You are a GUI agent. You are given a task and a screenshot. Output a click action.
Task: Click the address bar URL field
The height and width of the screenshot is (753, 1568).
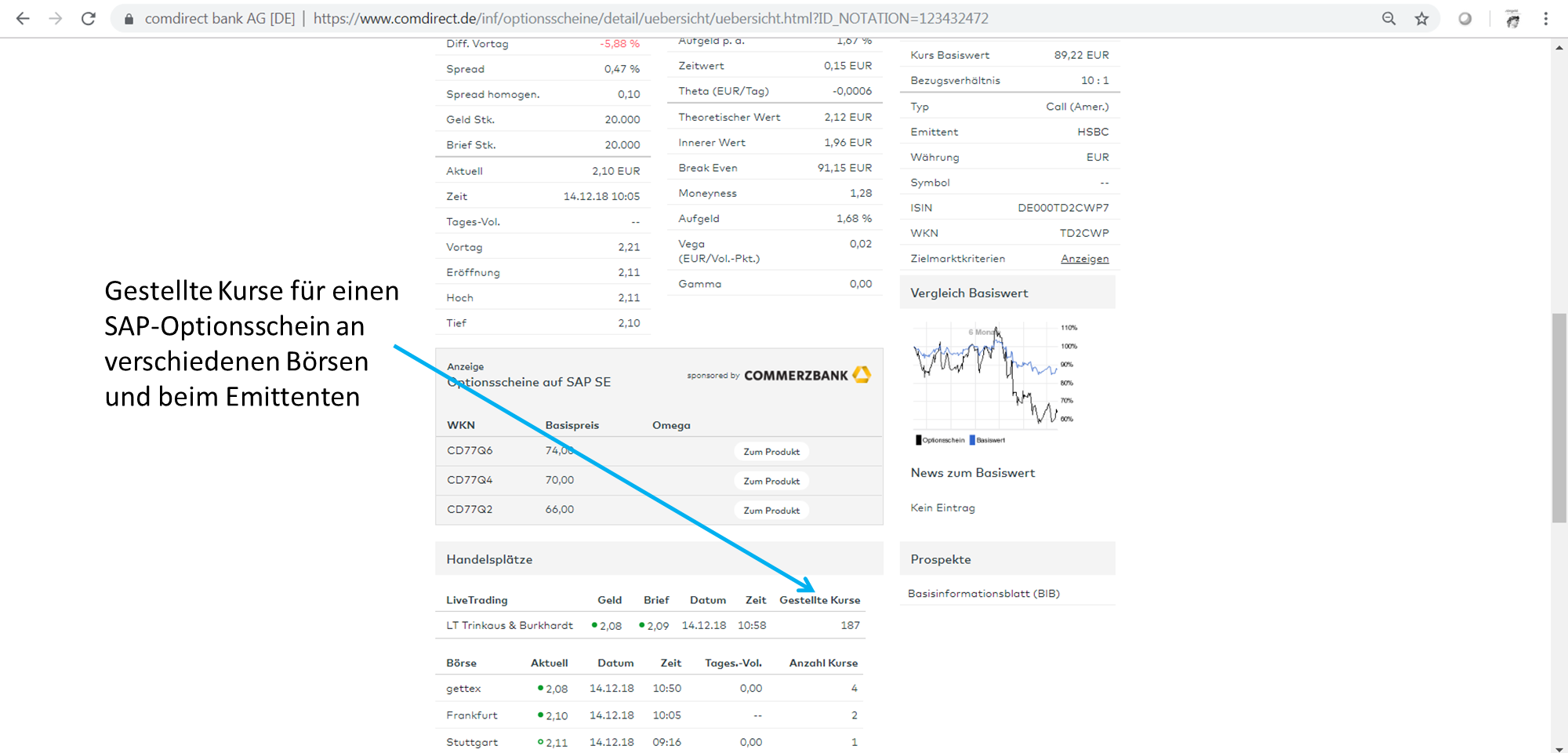pos(651,18)
